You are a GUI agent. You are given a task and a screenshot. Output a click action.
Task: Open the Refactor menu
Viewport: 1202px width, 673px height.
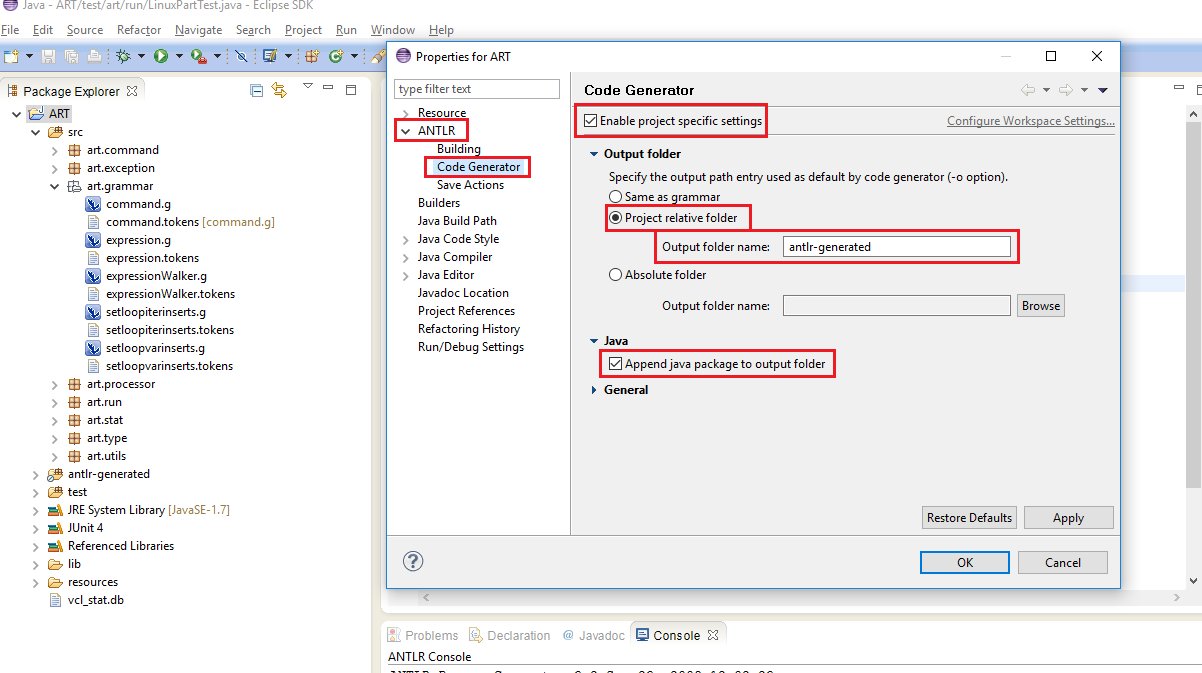tap(139, 30)
